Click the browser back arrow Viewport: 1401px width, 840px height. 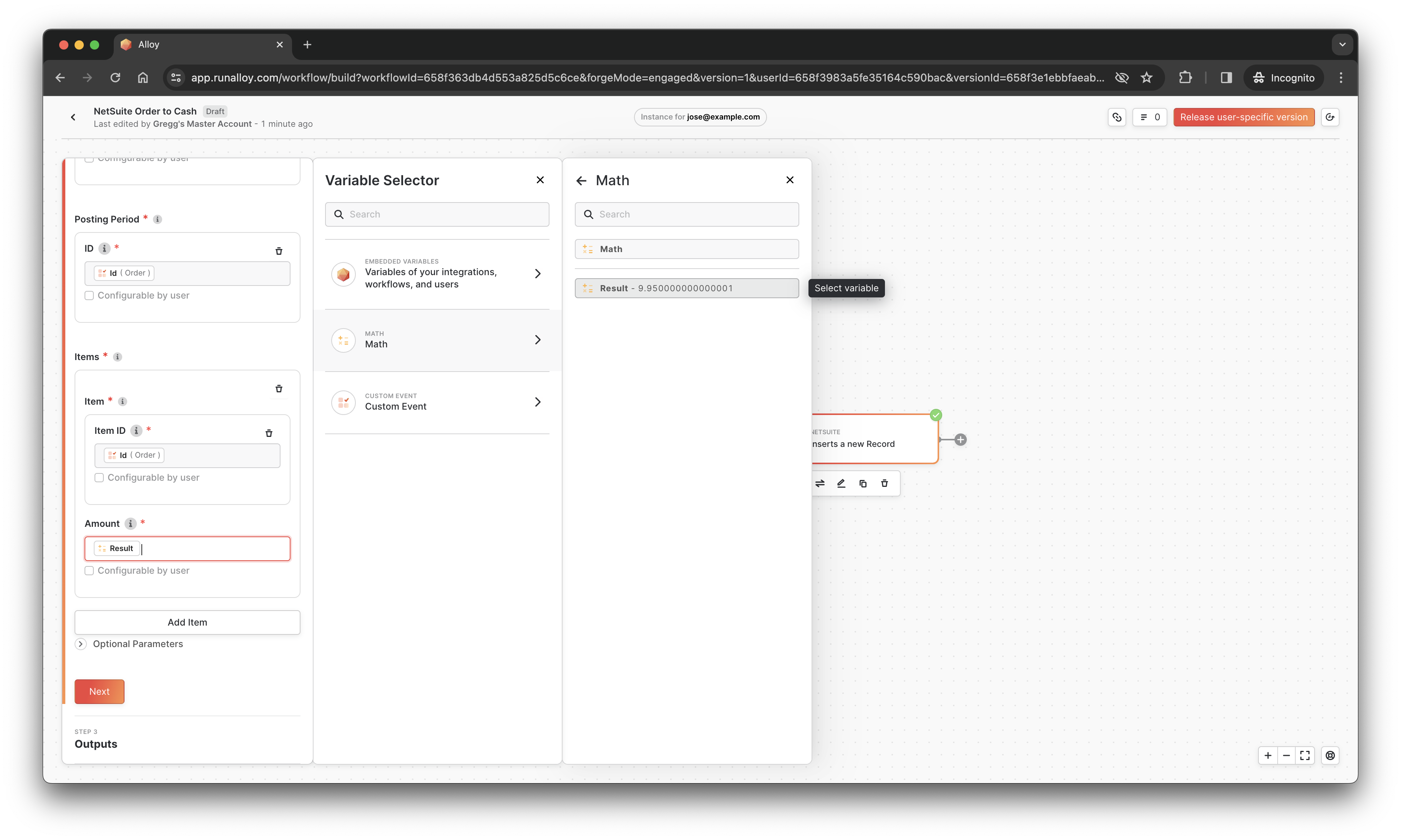(60, 78)
